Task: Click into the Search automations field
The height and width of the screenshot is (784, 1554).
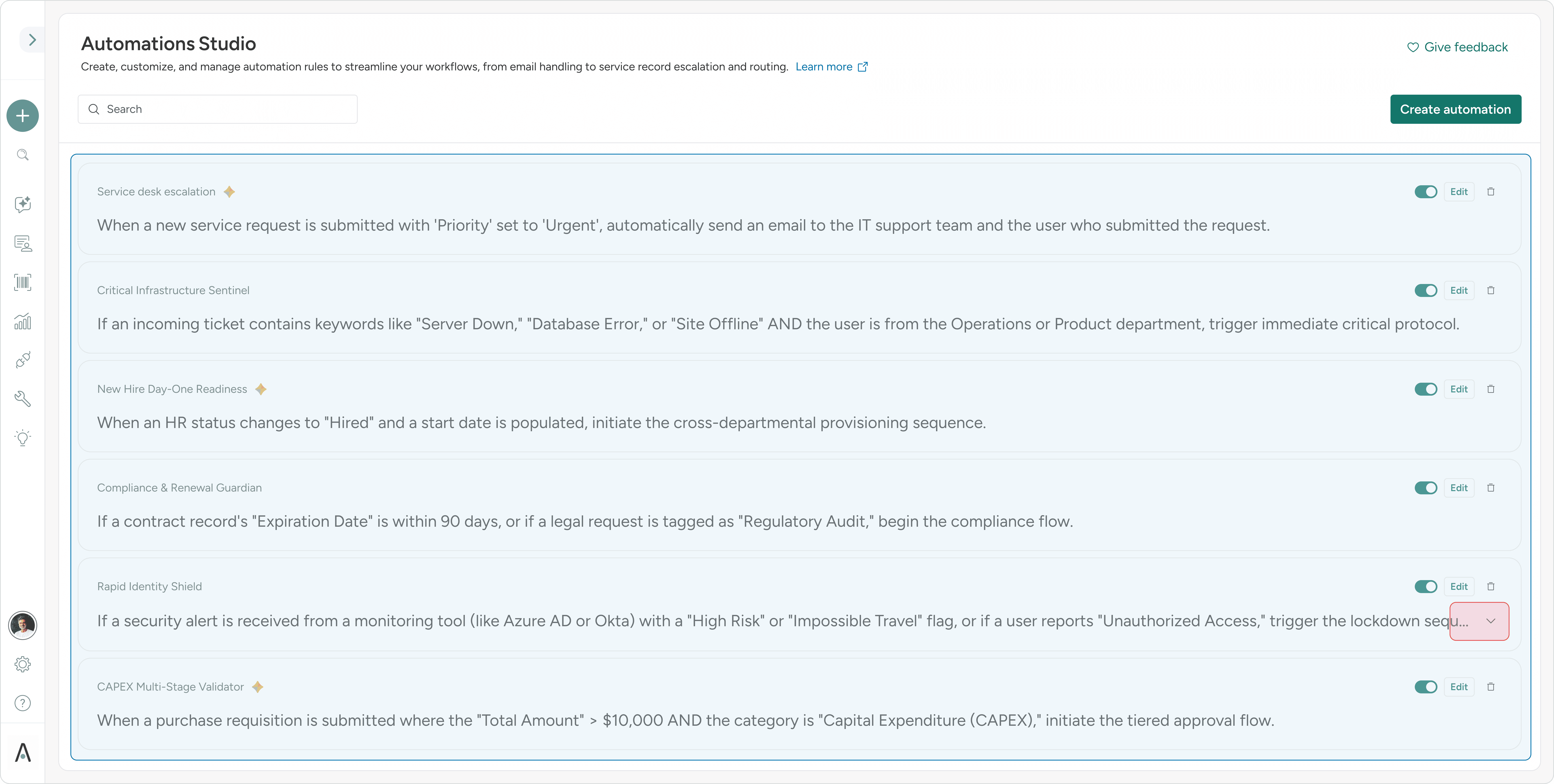Action: click(x=217, y=109)
